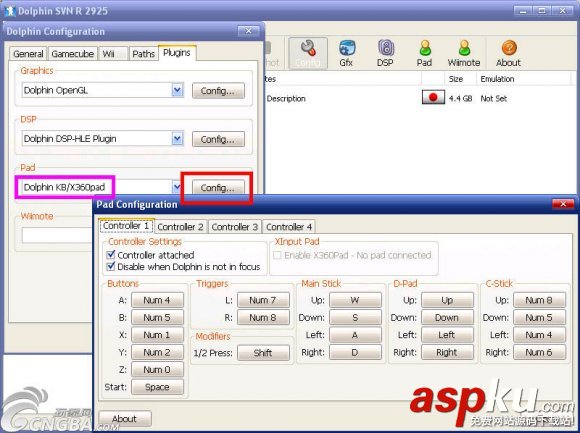The height and width of the screenshot is (433, 580).
Task: Click the B button mapping Num 5
Action: (157, 317)
